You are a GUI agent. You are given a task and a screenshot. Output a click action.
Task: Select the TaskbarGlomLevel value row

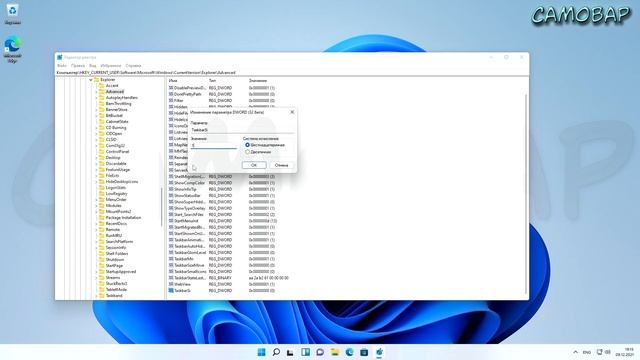click(222, 253)
